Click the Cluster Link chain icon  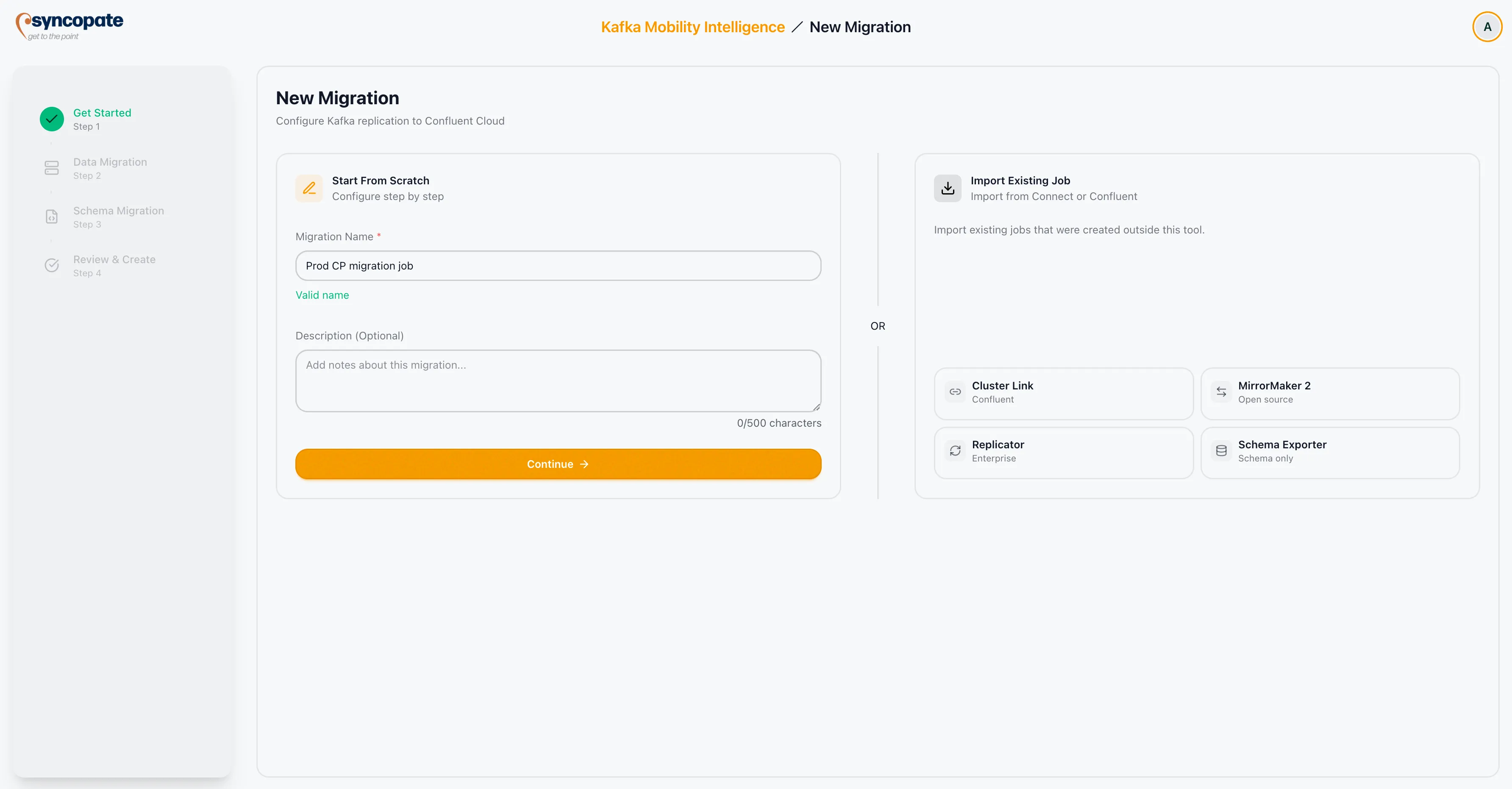click(955, 392)
